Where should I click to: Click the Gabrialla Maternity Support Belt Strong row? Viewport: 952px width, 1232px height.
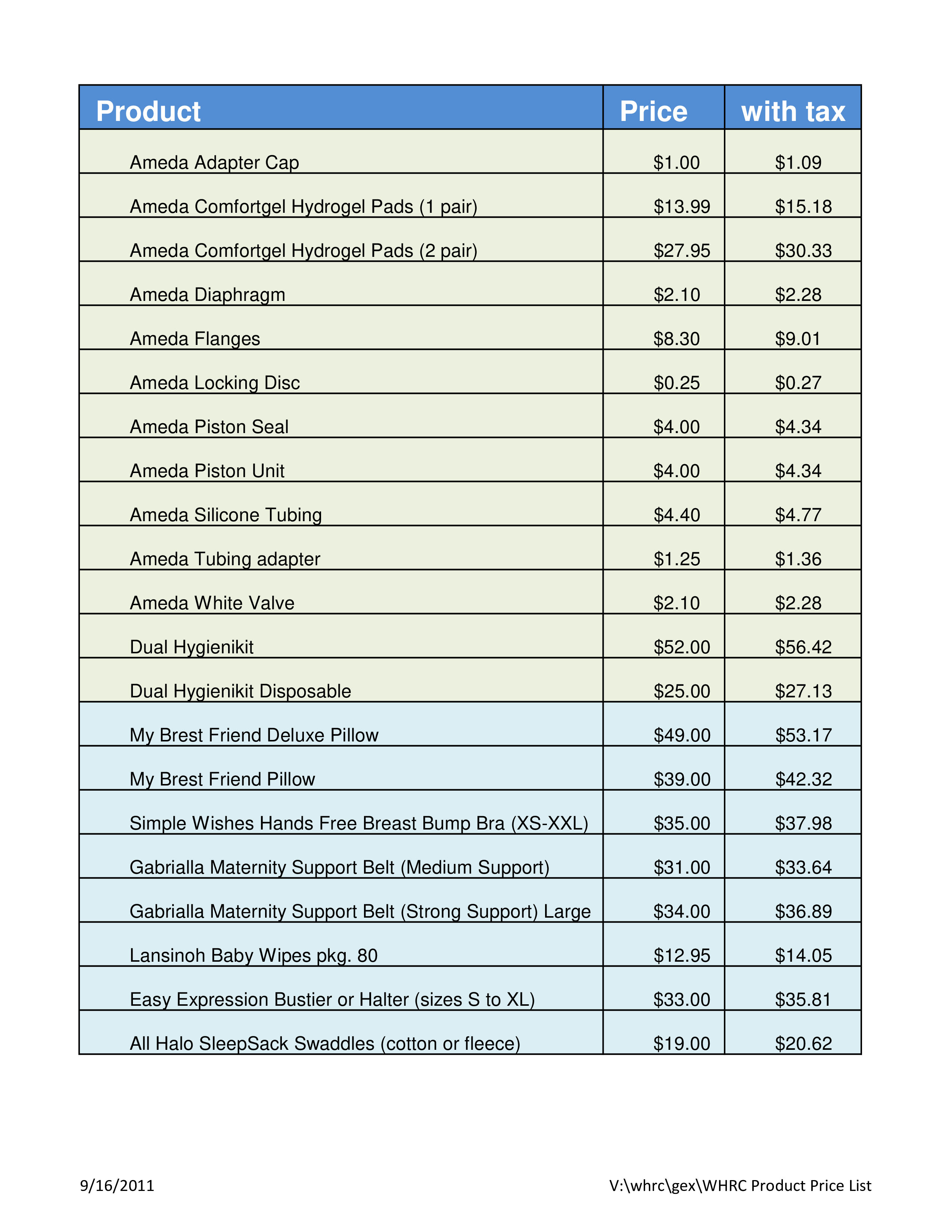pos(476,901)
